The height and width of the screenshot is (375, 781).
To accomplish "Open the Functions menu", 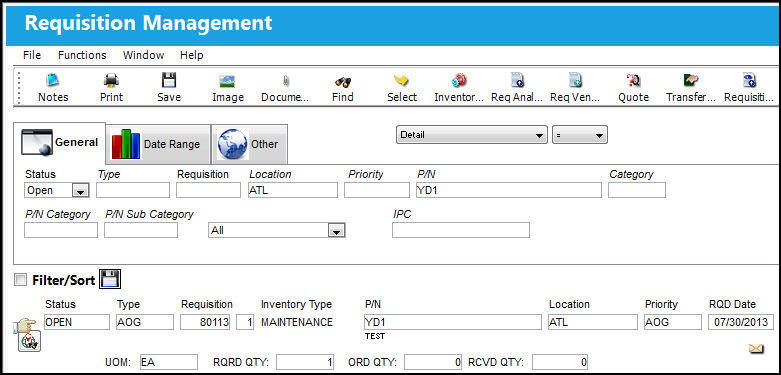I will coord(82,55).
